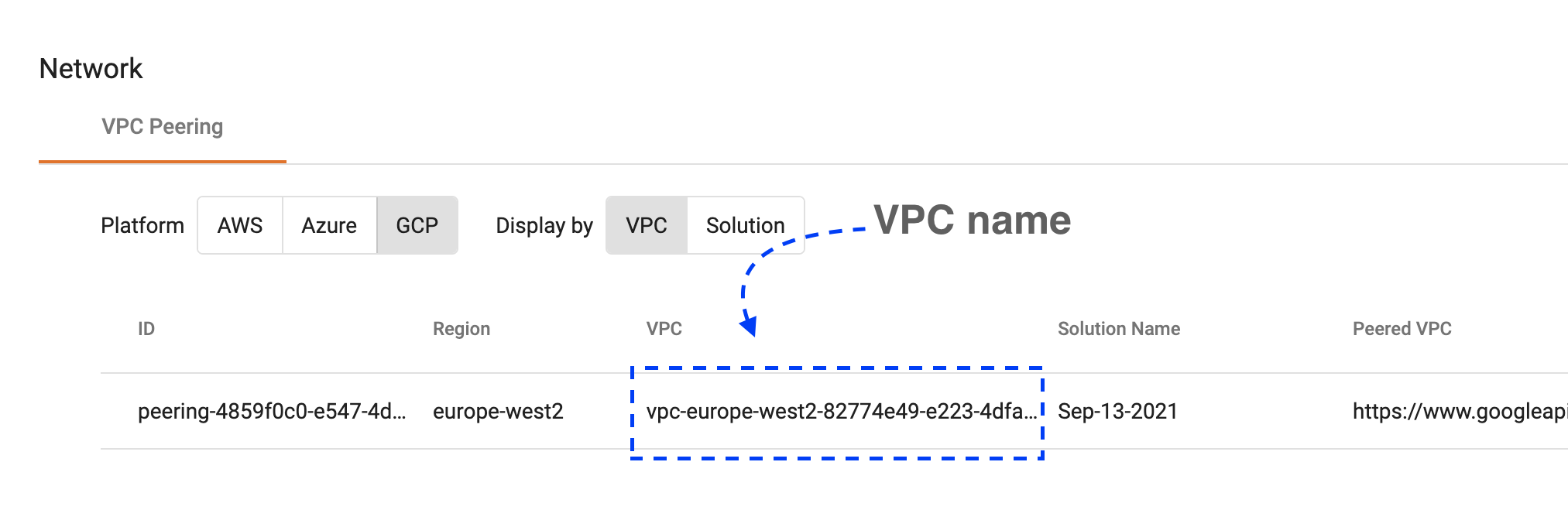Select GCP as the platform
The width and height of the screenshot is (1568, 527).
point(417,225)
